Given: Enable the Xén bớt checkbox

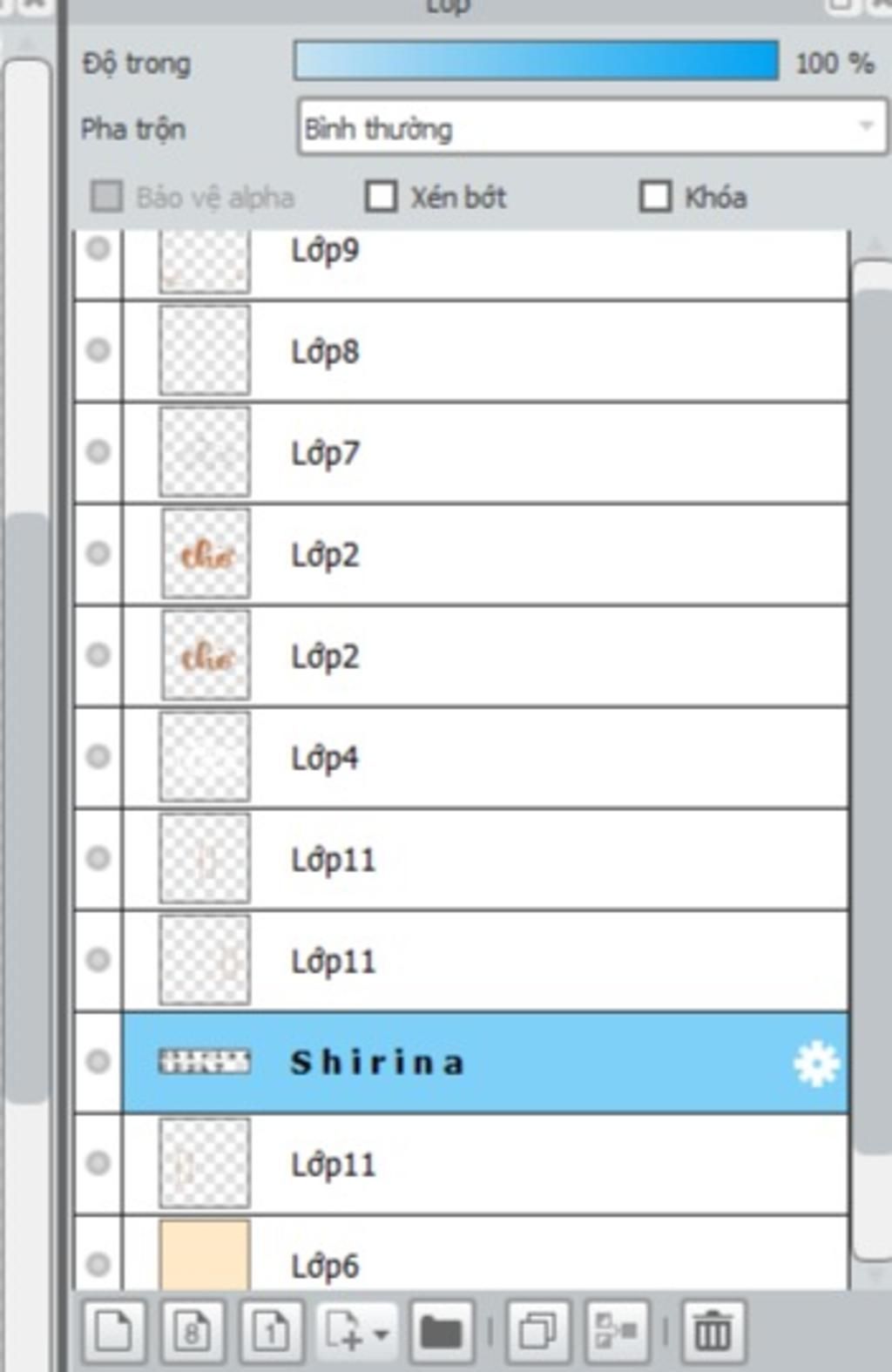Looking at the screenshot, I should [381, 197].
